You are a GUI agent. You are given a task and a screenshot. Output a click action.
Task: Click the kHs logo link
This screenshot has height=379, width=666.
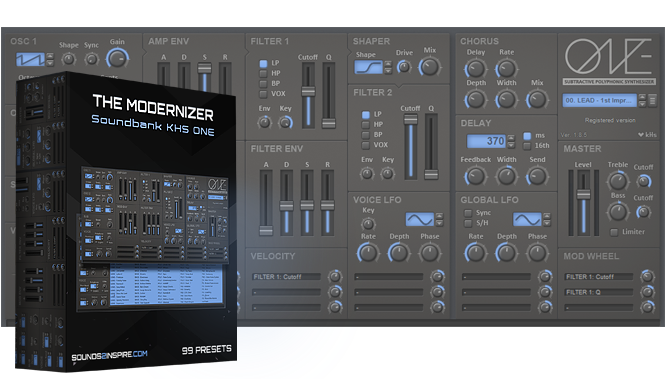pos(647,135)
